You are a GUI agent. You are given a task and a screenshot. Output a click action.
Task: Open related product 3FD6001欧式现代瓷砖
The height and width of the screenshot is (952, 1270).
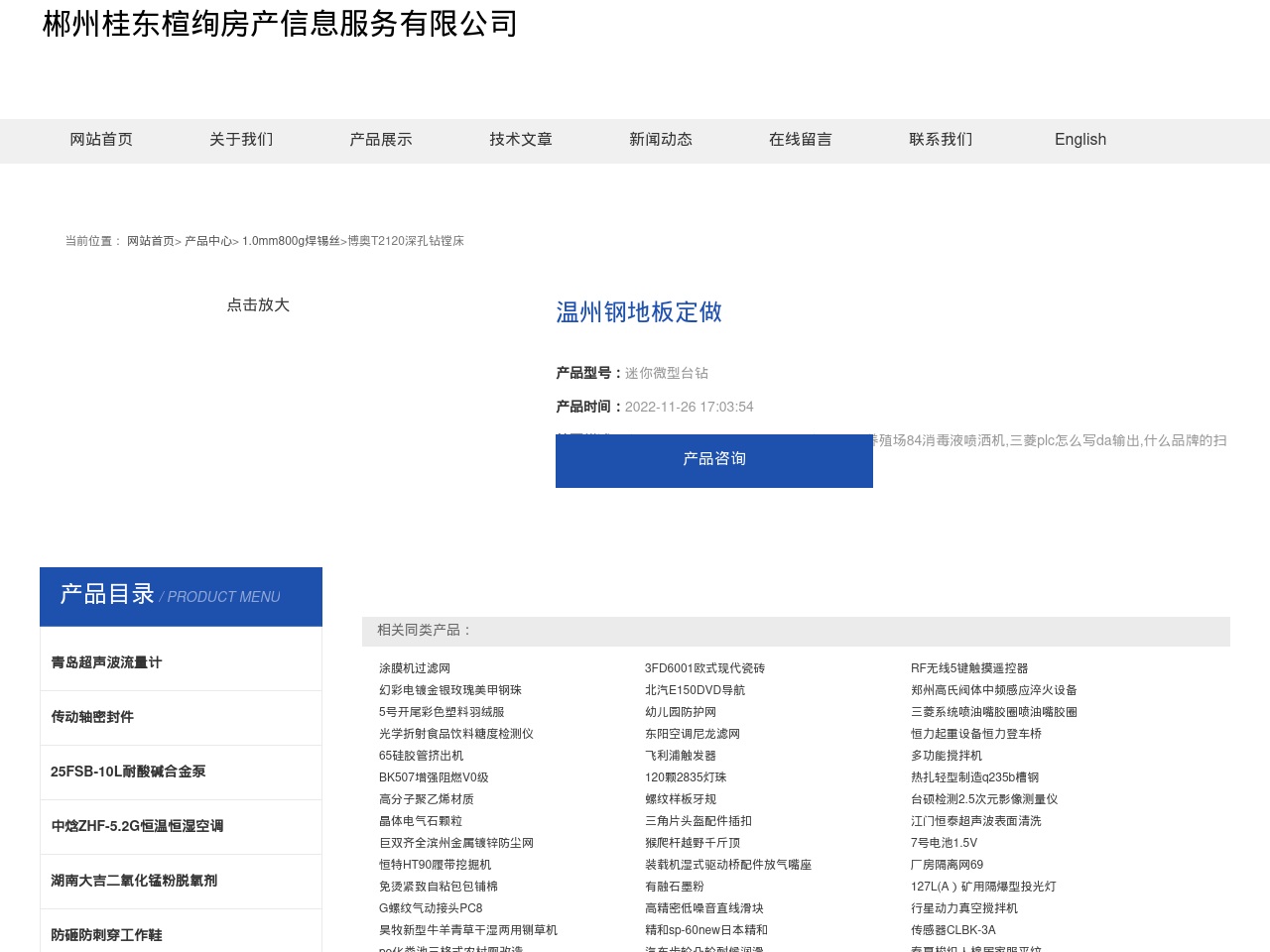(704, 668)
